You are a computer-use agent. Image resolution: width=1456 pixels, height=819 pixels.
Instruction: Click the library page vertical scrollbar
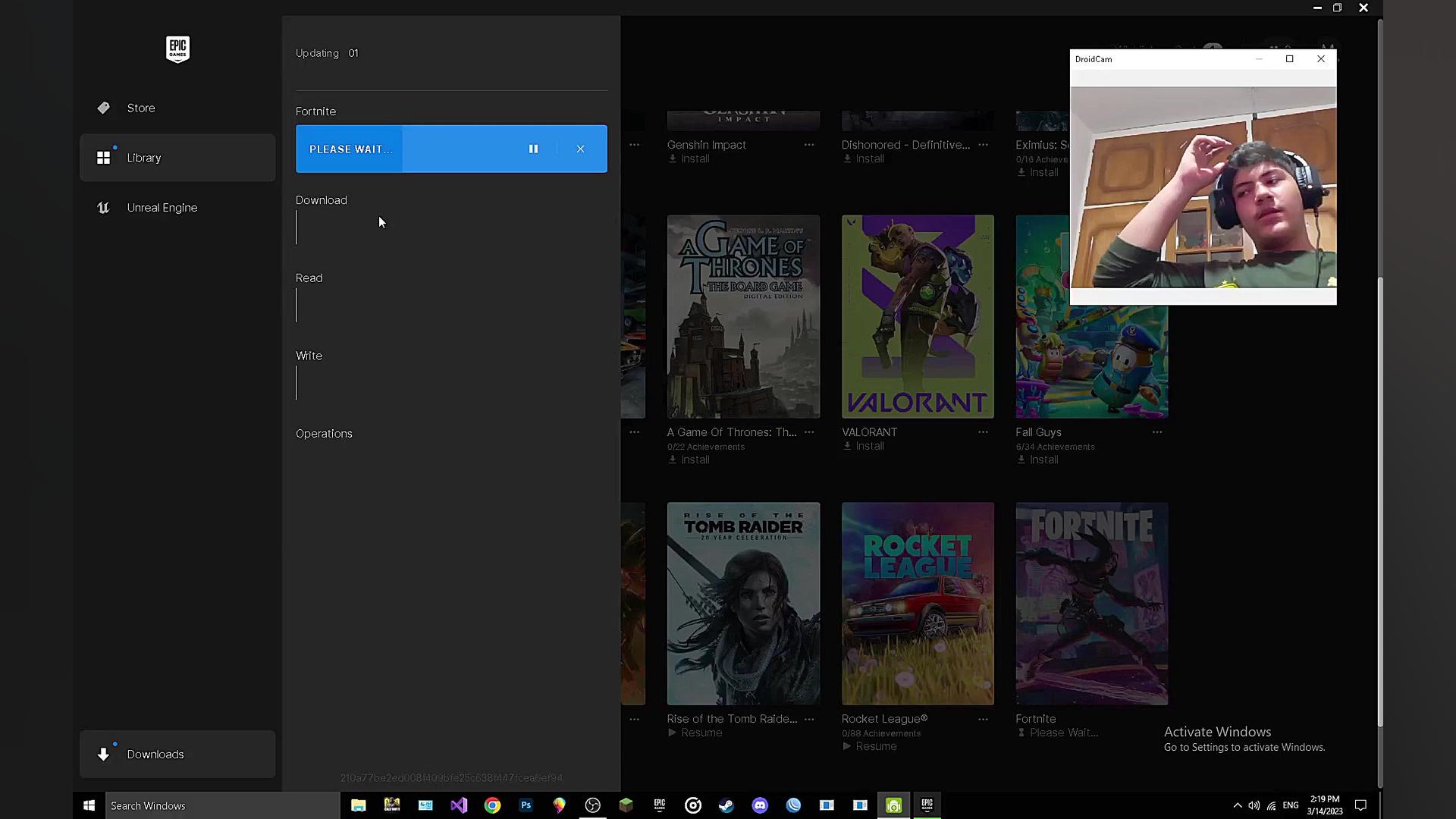1380,500
